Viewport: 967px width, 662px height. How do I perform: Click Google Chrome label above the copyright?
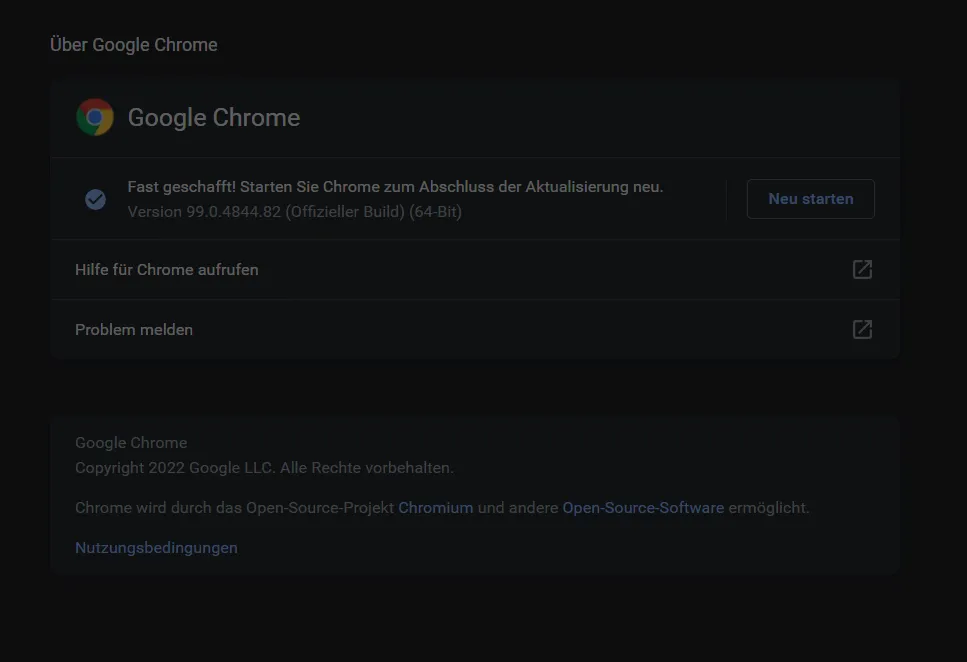pyautogui.click(x=131, y=443)
